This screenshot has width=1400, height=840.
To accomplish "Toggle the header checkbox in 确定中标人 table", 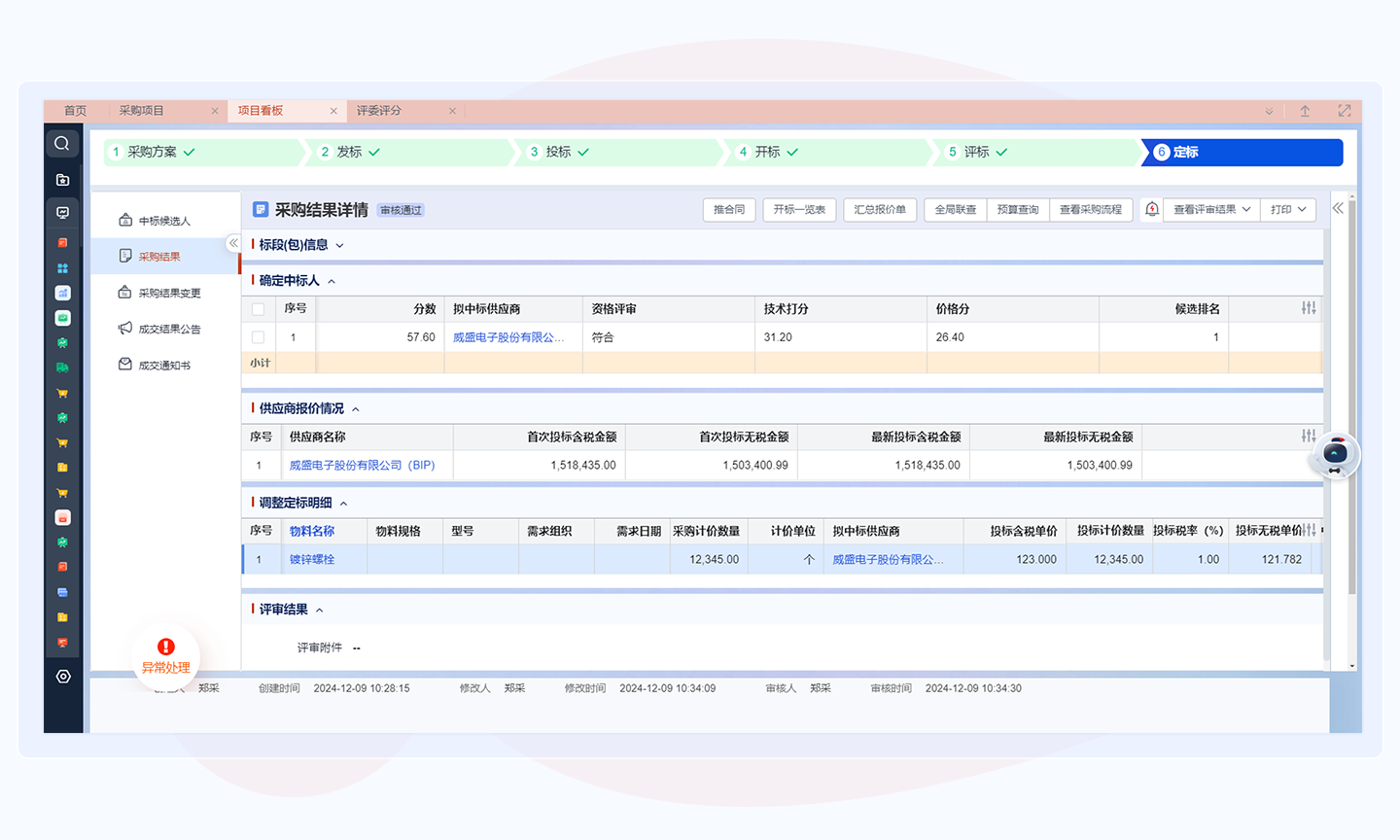I will (259, 309).
